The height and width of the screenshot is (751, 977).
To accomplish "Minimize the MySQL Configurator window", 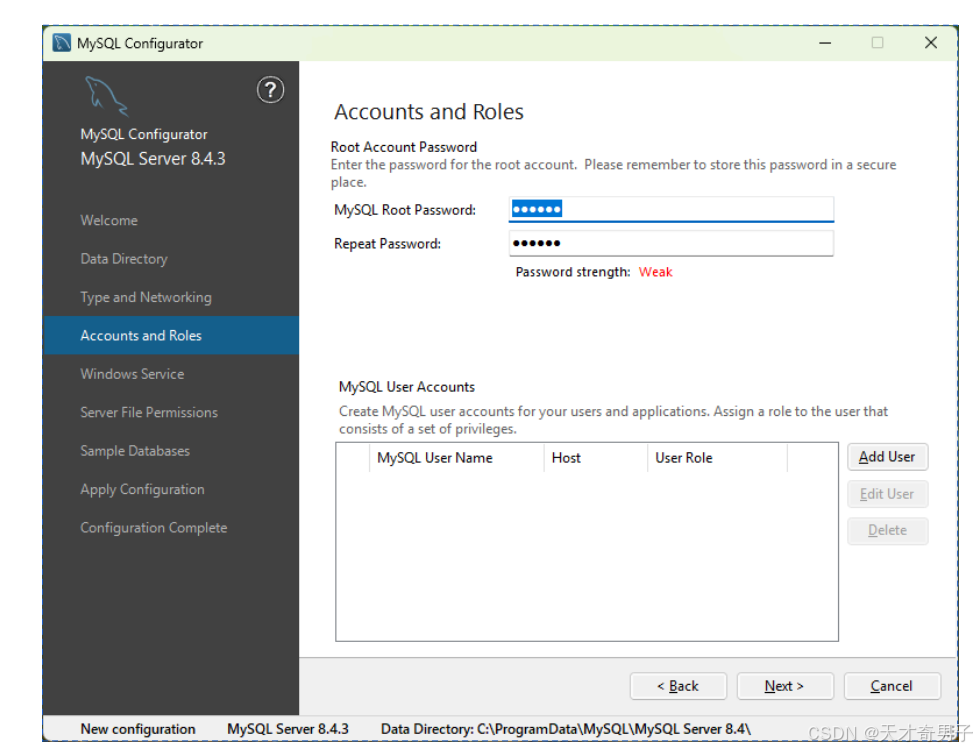I will point(825,43).
